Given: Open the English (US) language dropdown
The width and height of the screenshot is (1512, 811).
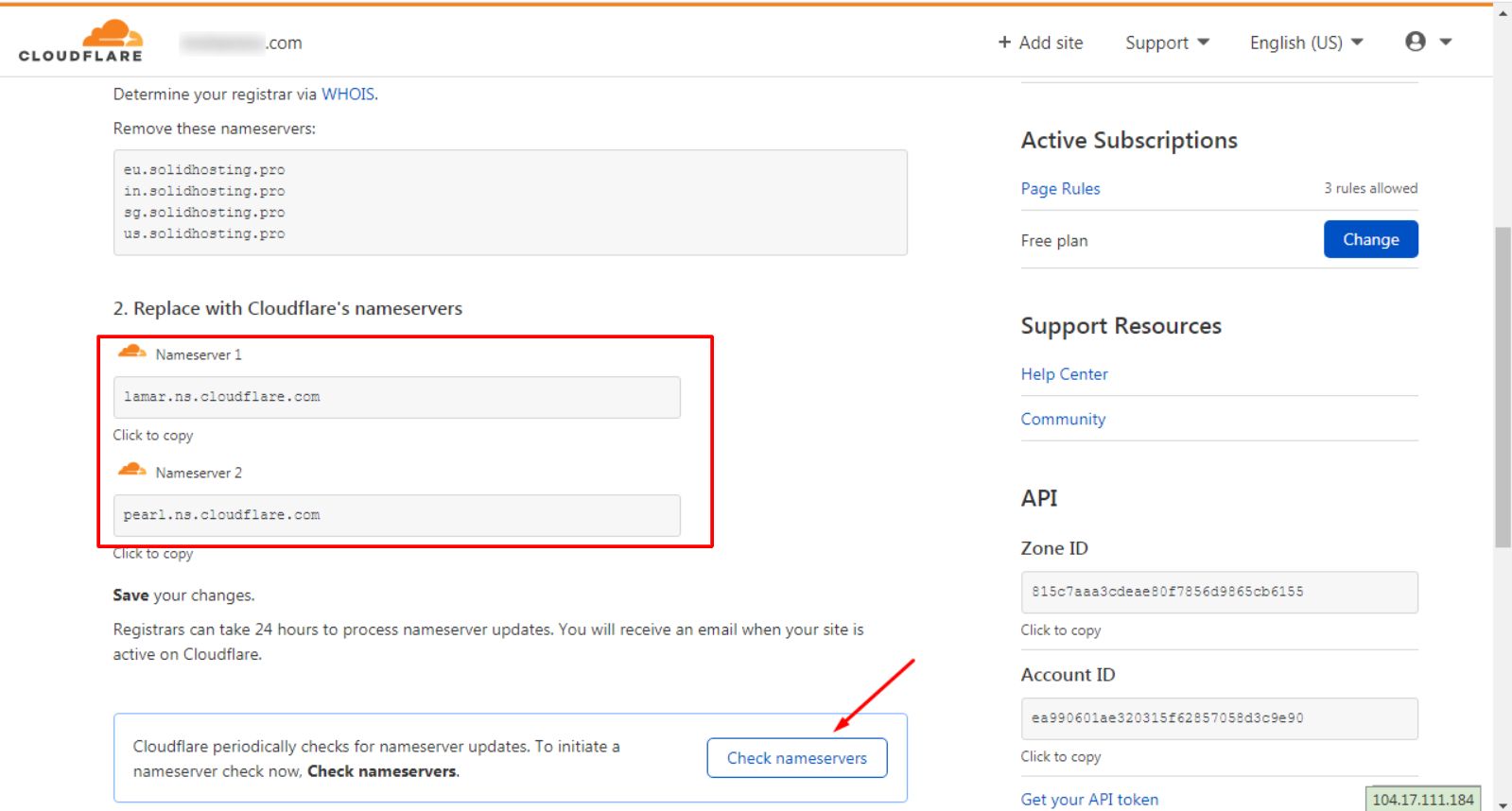Looking at the screenshot, I should point(1306,43).
